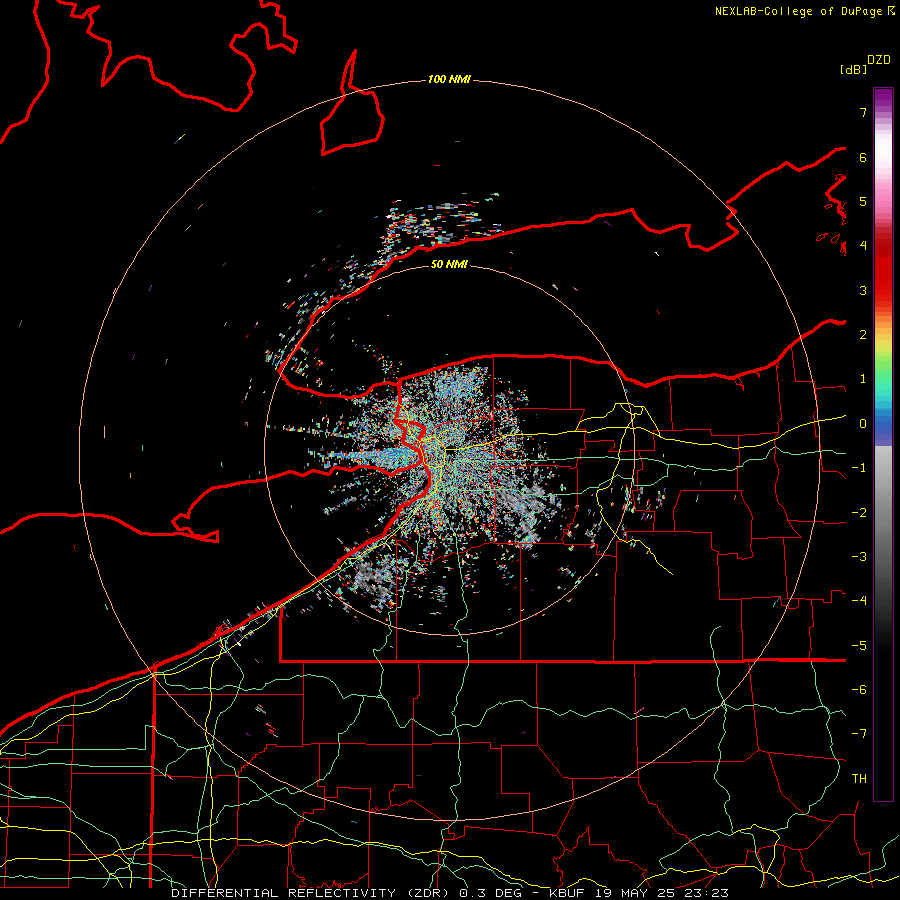This screenshot has height=900, width=900.
Task: Click the TH threshold label on legend
Action: coord(859,779)
